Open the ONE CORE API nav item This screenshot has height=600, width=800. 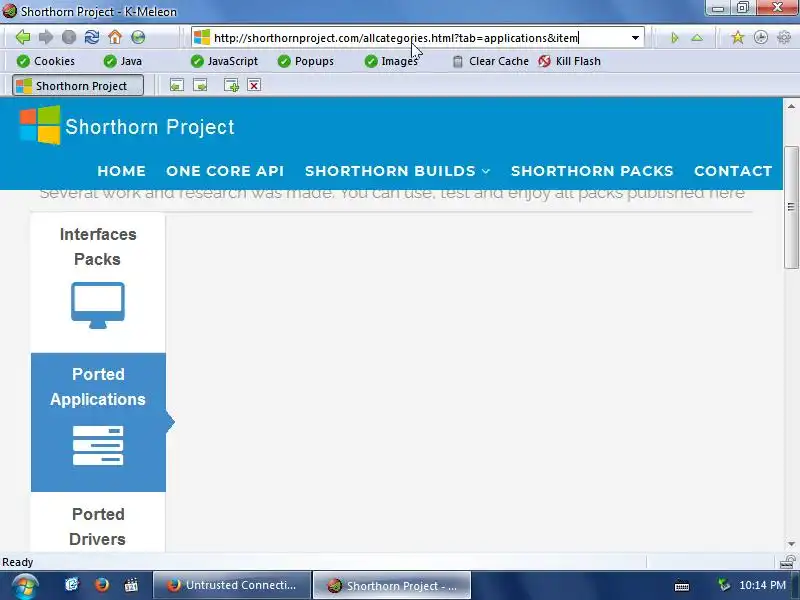[225, 171]
